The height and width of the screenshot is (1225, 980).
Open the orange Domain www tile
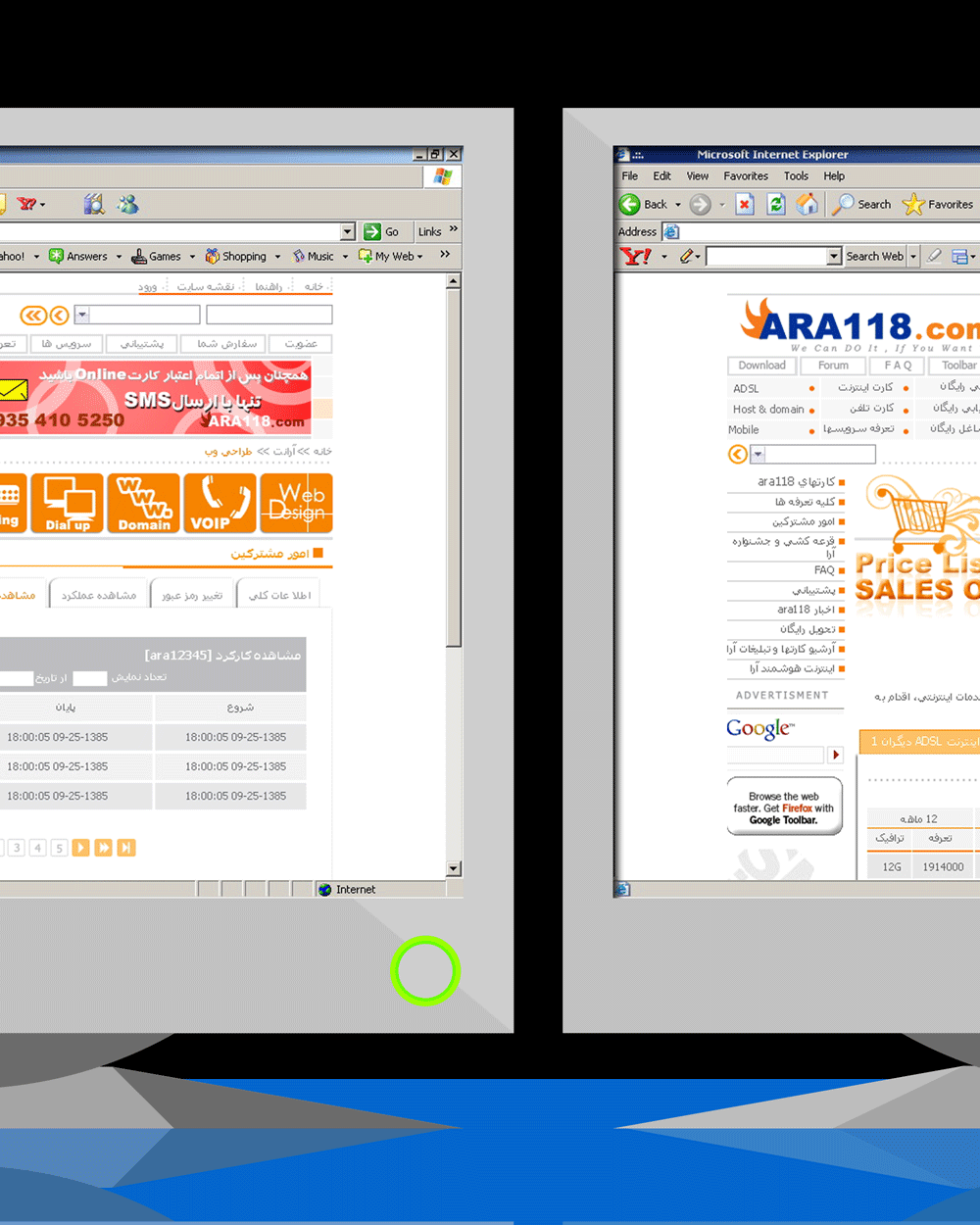[x=144, y=503]
